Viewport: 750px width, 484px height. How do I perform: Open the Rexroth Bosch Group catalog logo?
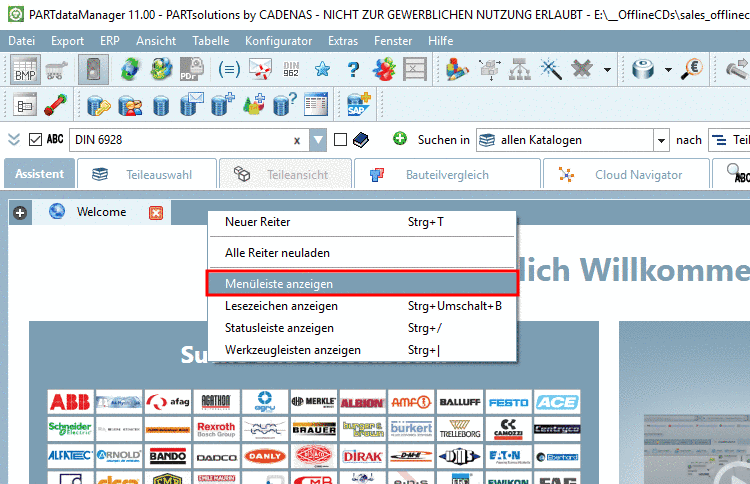click(x=216, y=429)
